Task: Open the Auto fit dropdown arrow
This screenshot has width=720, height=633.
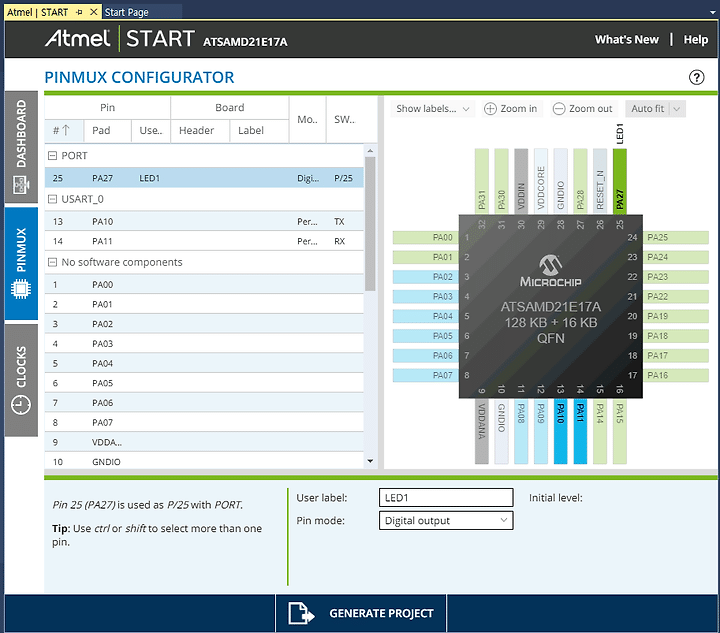Action: [677, 109]
